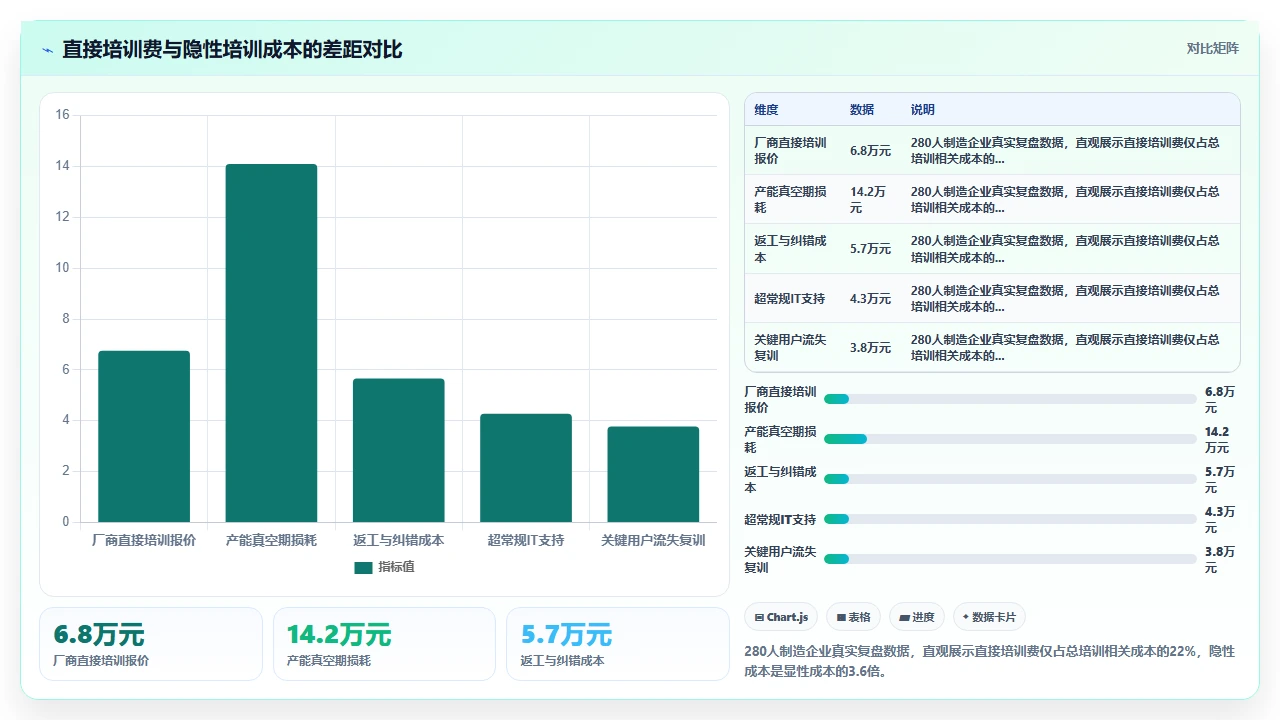
Task: Select table cell 厂商直接培训报价
Action: (791, 150)
